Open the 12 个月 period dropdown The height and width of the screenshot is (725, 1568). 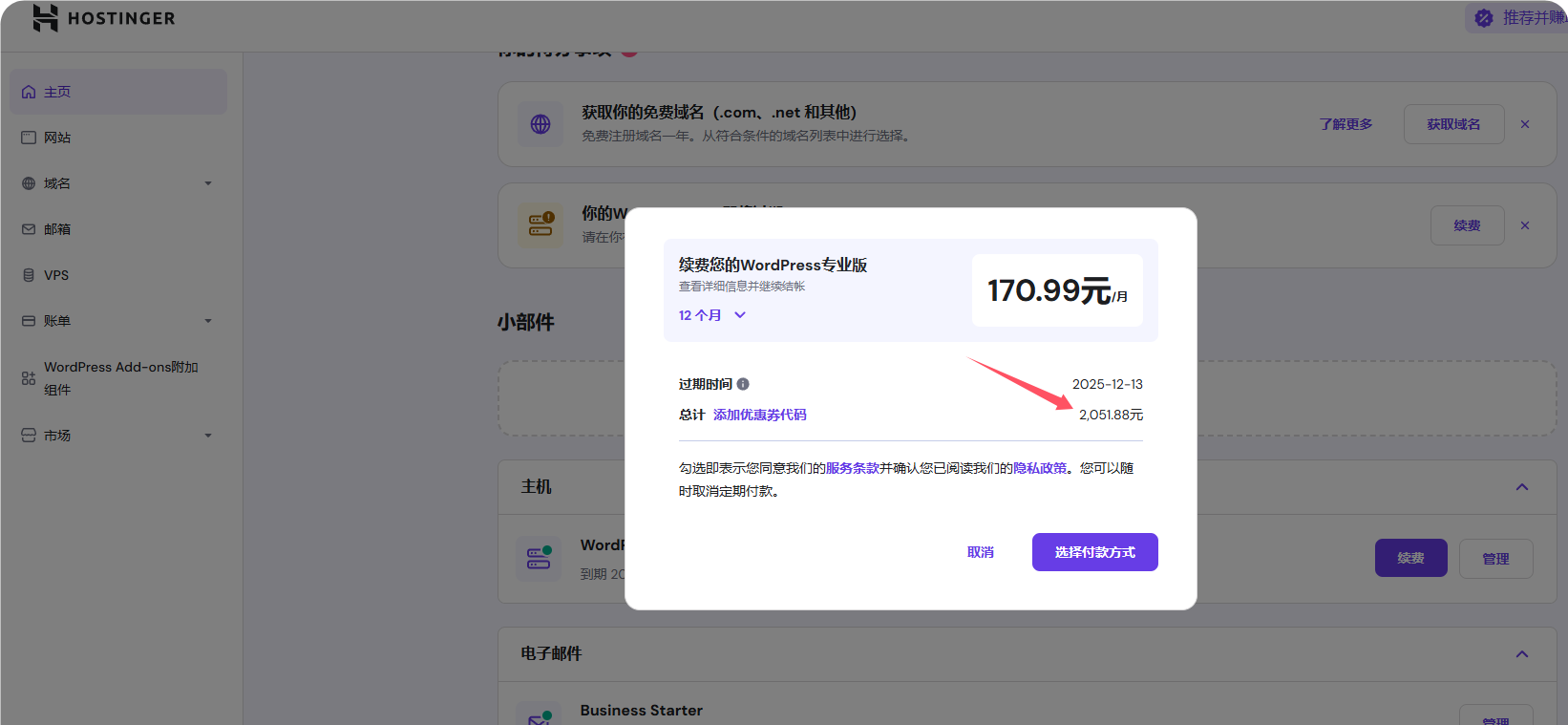click(x=712, y=315)
